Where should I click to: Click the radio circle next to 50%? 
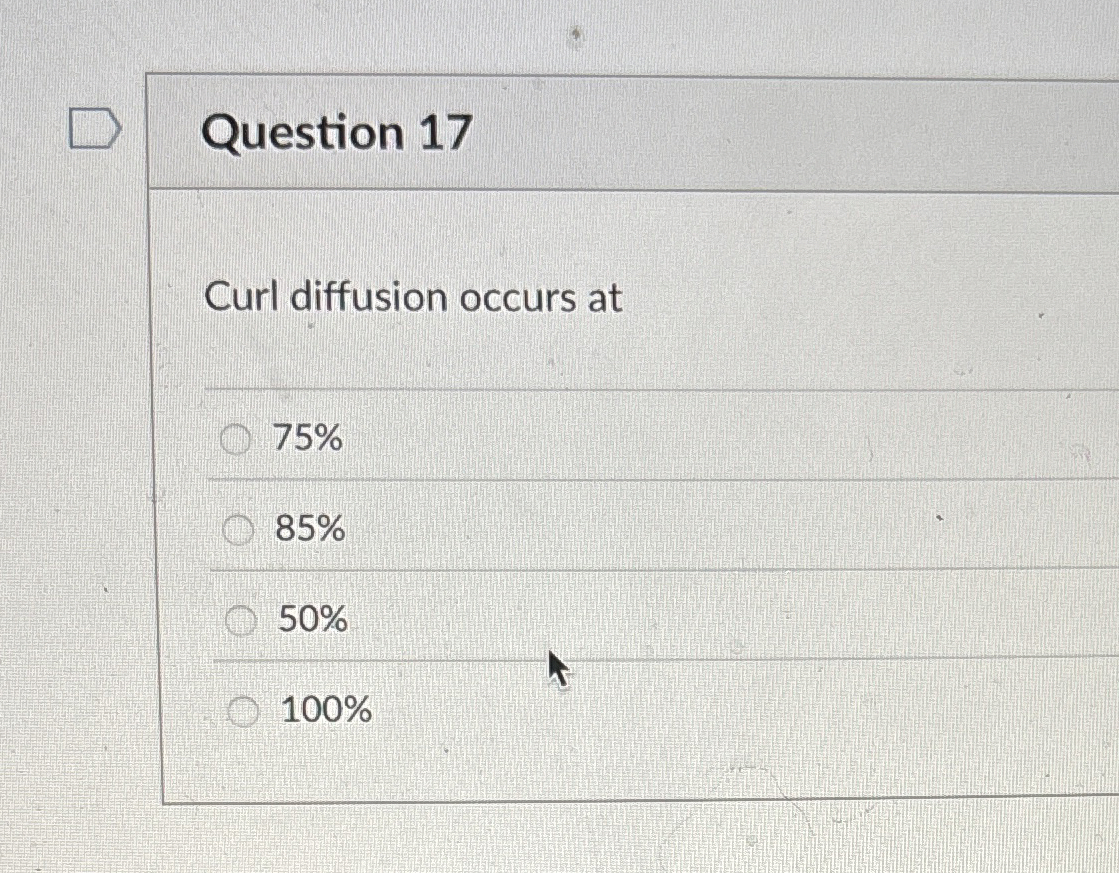tap(238, 620)
